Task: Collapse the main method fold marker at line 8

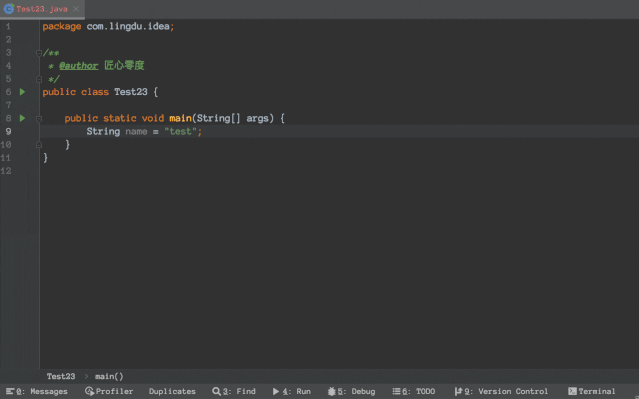Action: 39,119
